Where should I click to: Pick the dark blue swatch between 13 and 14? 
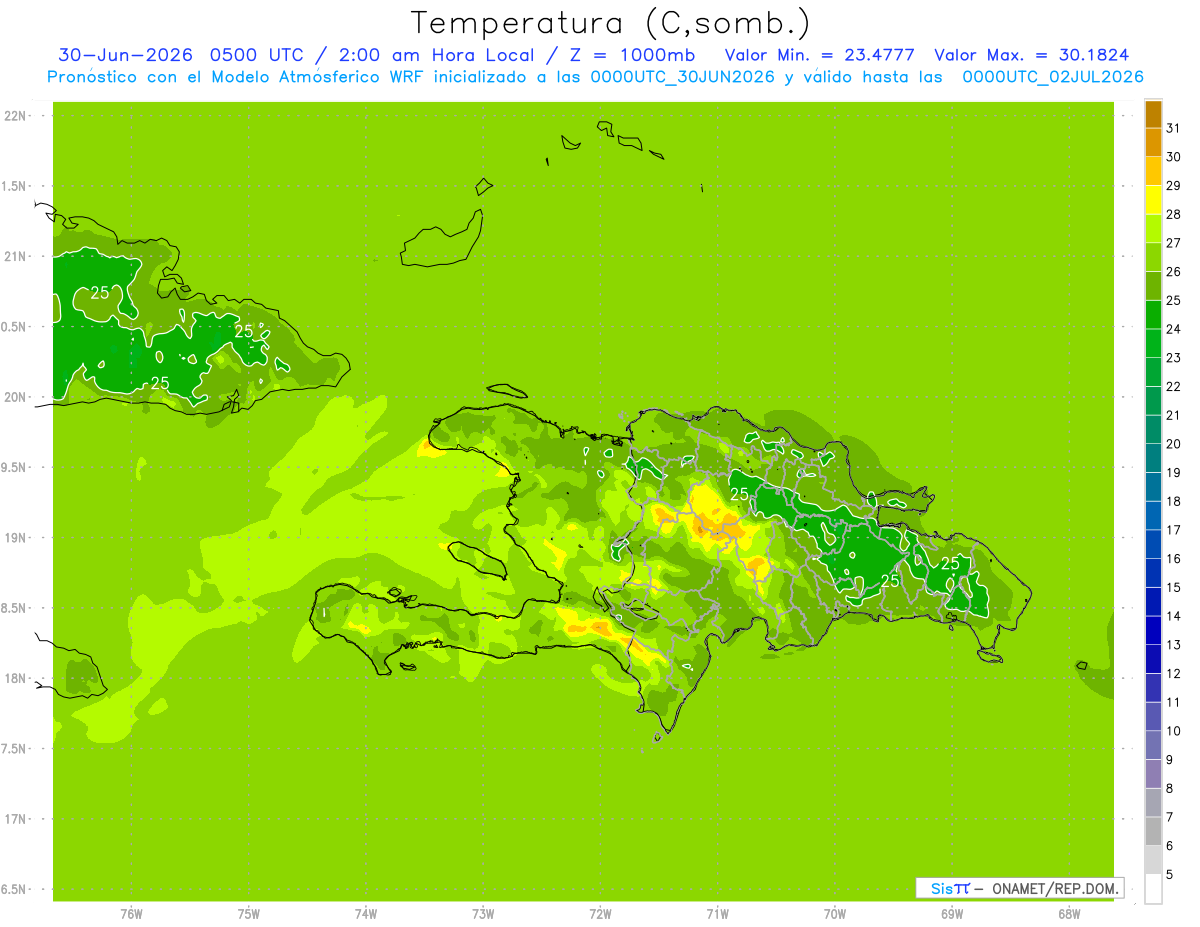point(1153,631)
